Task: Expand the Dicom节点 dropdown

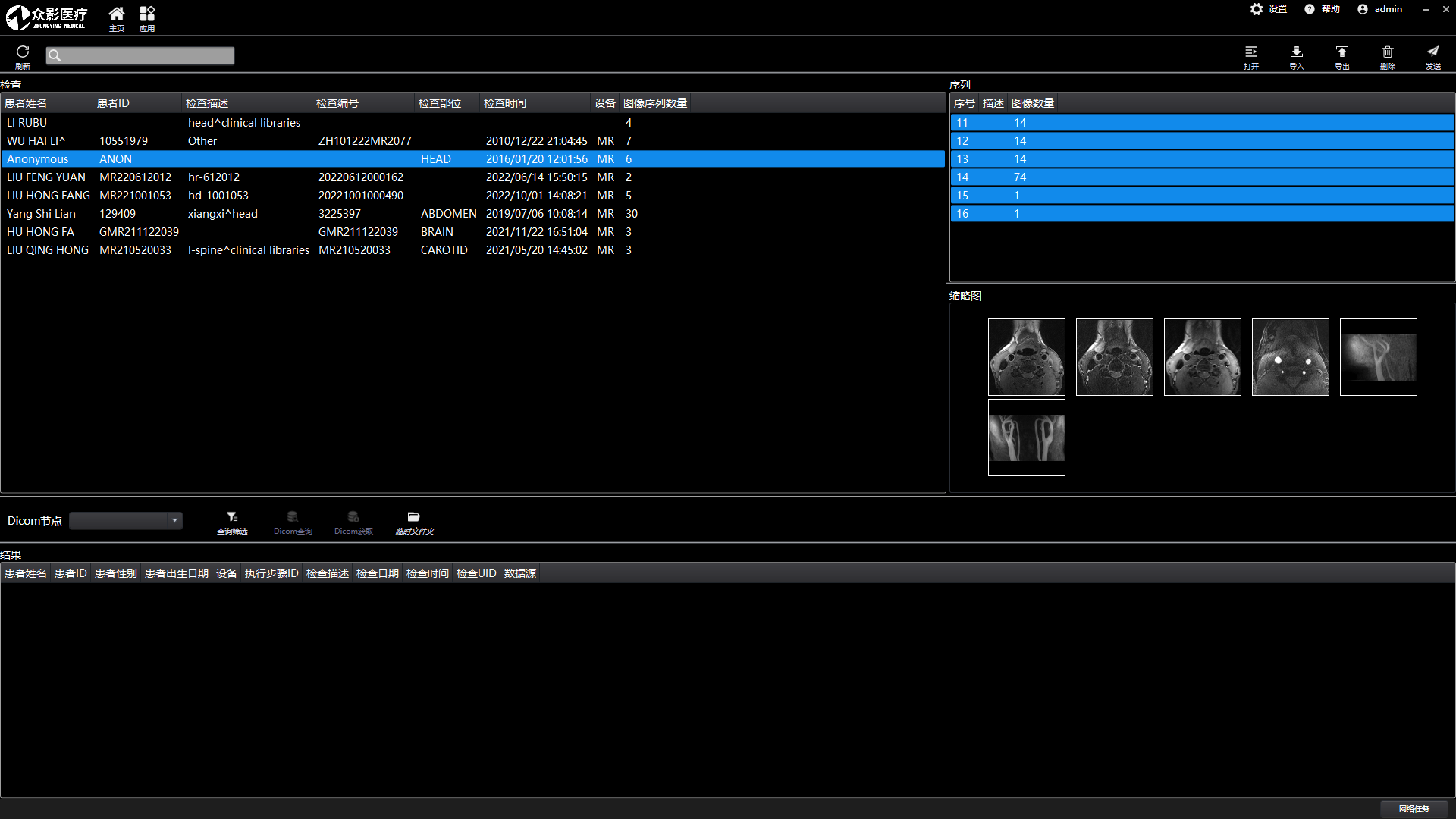Action: pyautogui.click(x=126, y=520)
